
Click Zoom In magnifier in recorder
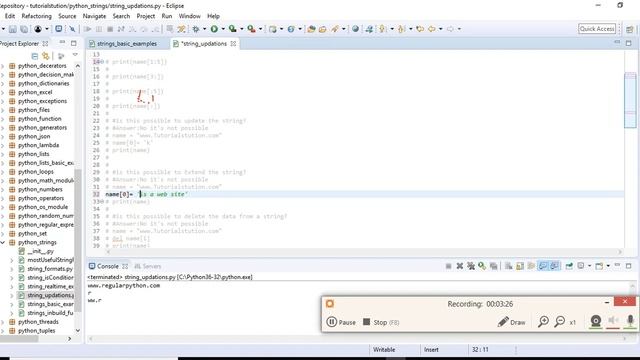543,322
